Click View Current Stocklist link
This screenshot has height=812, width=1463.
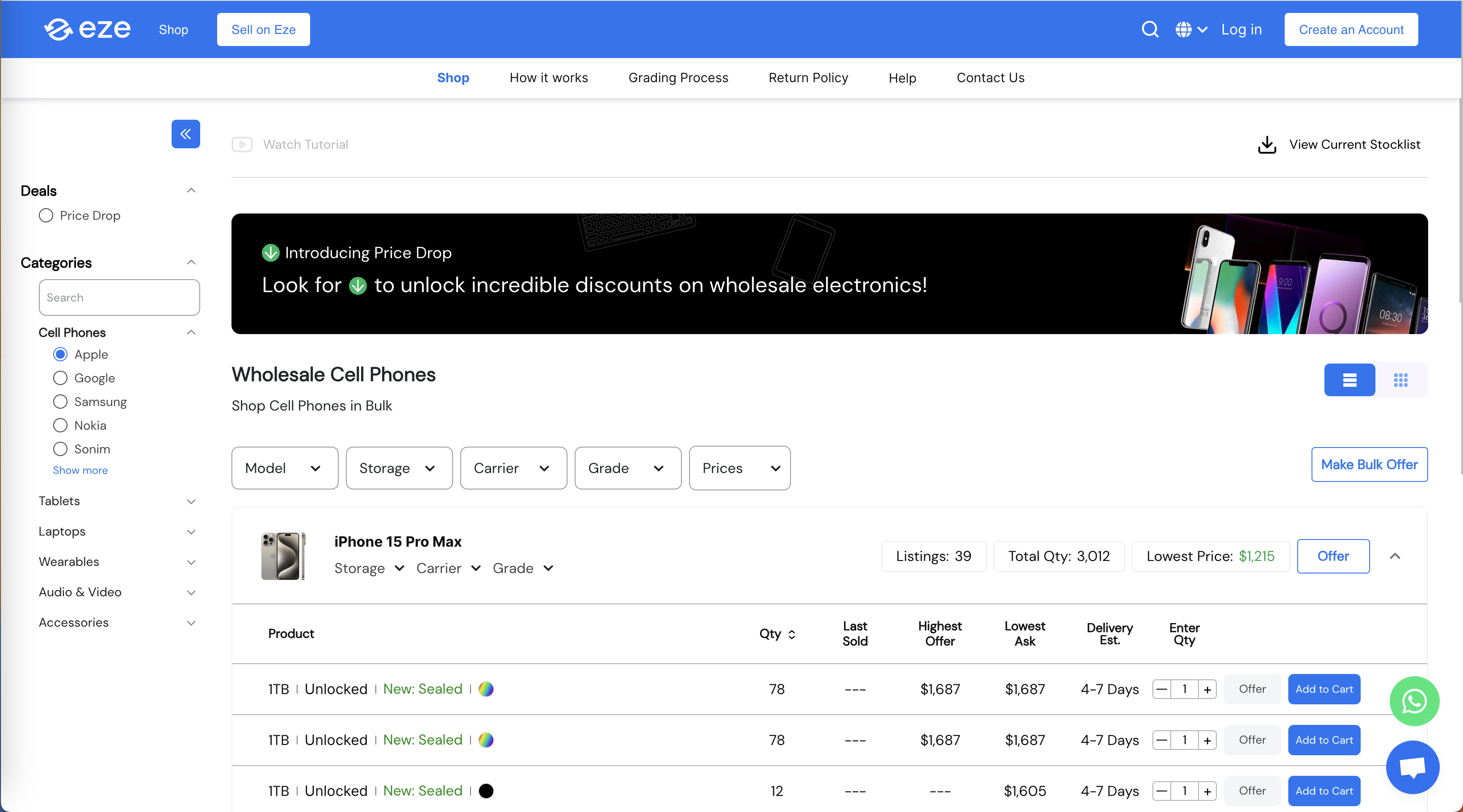pyautogui.click(x=1354, y=145)
